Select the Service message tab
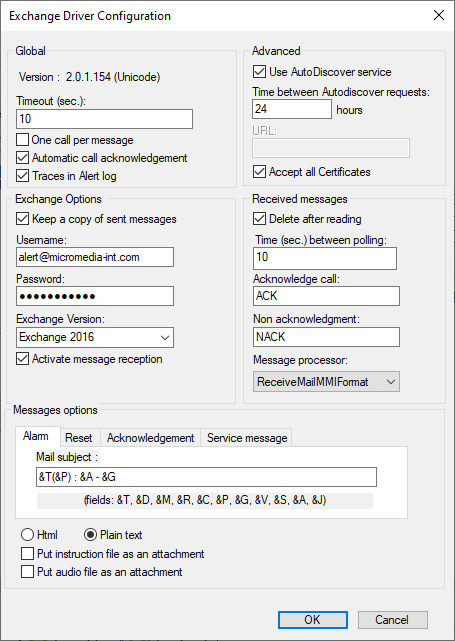This screenshot has height=641, width=455. 247,438
